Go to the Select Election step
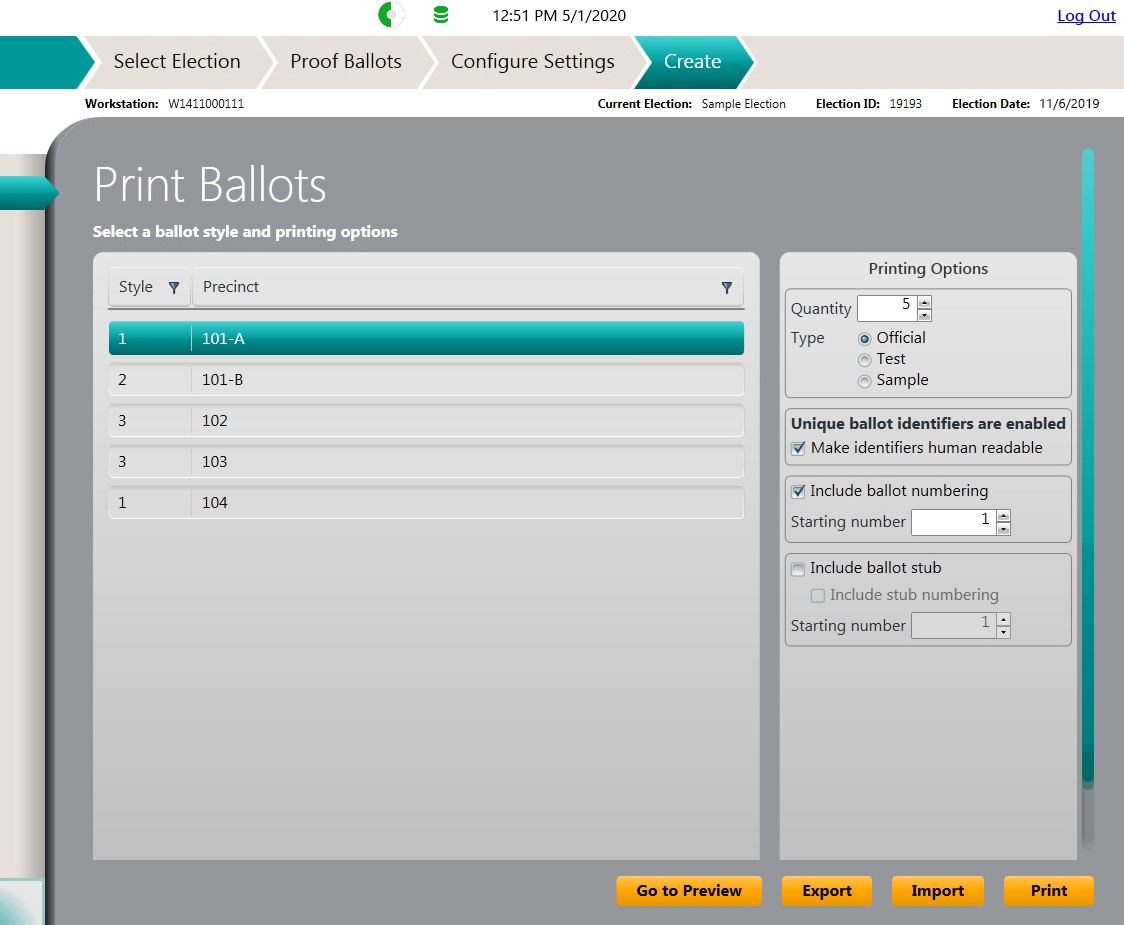 click(177, 62)
